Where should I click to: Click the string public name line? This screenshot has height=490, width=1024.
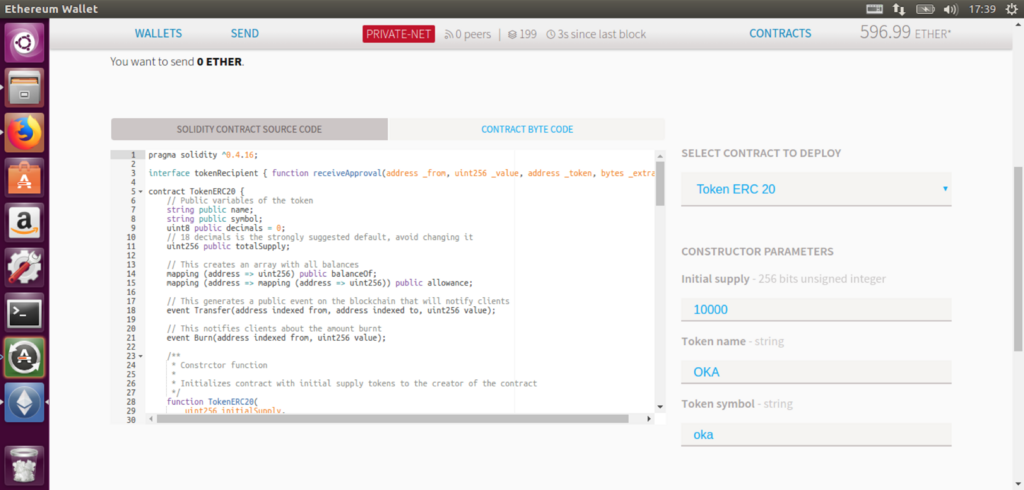tap(208, 210)
